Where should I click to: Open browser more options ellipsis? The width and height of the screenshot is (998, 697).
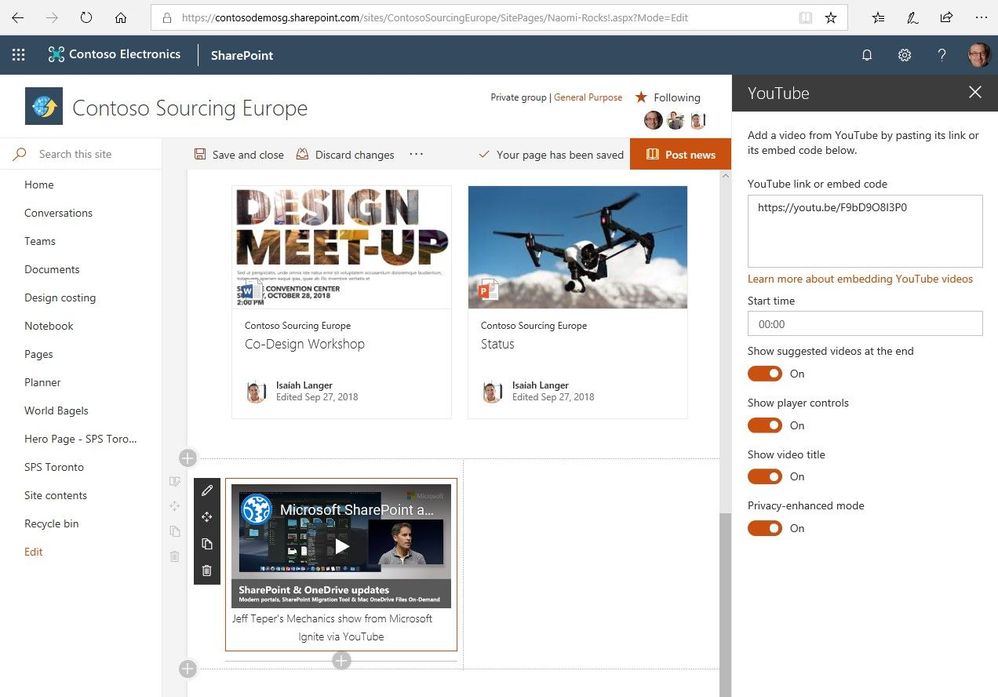981,18
